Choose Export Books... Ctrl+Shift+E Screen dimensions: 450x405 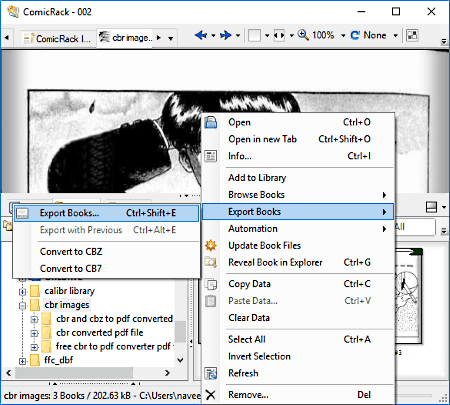107,213
